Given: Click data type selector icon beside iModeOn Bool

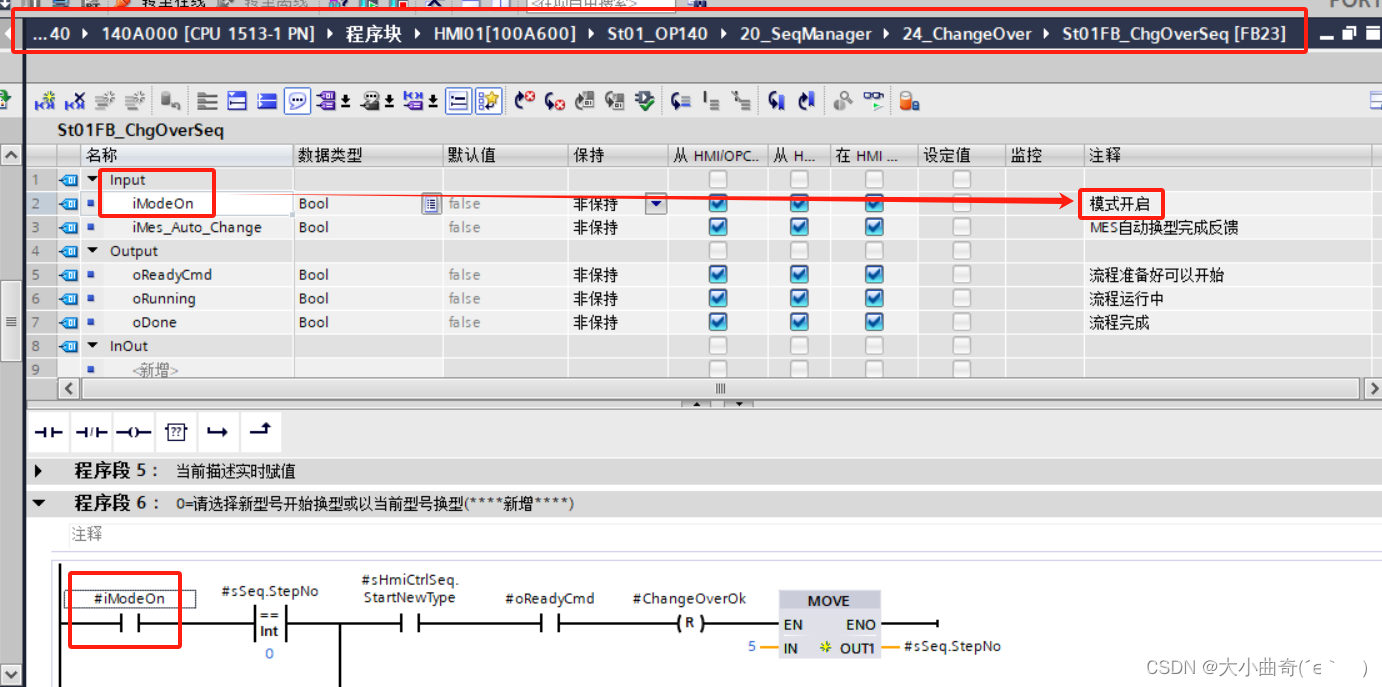Looking at the screenshot, I should [431, 204].
